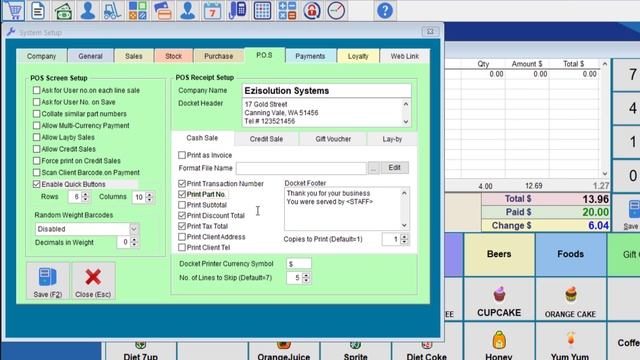Image resolution: width=640 pixels, height=360 pixels.
Task: Toggle Force print on Credit Sales
Action: pos(37,161)
